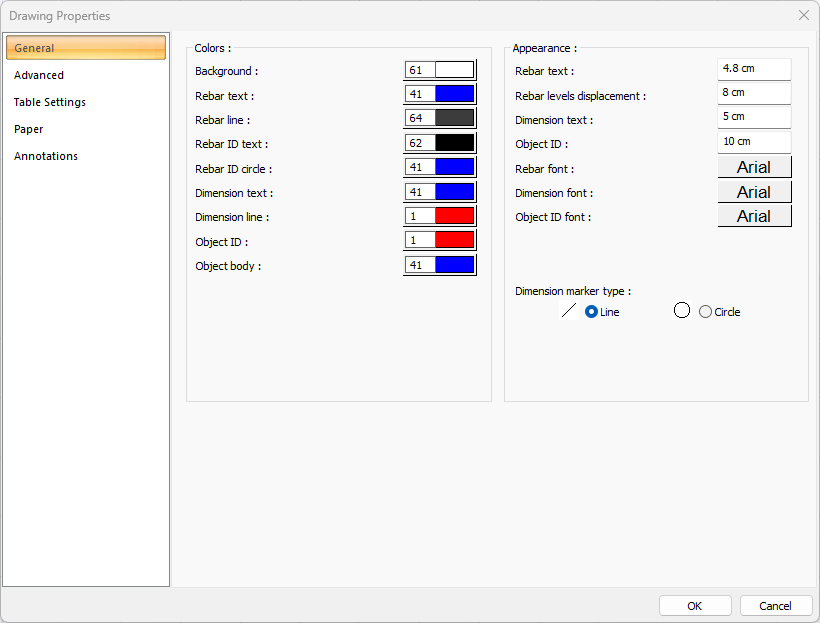Choose the Rebar font Arial button
The height and width of the screenshot is (623, 820).
pyautogui.click(x=754, y=168)
